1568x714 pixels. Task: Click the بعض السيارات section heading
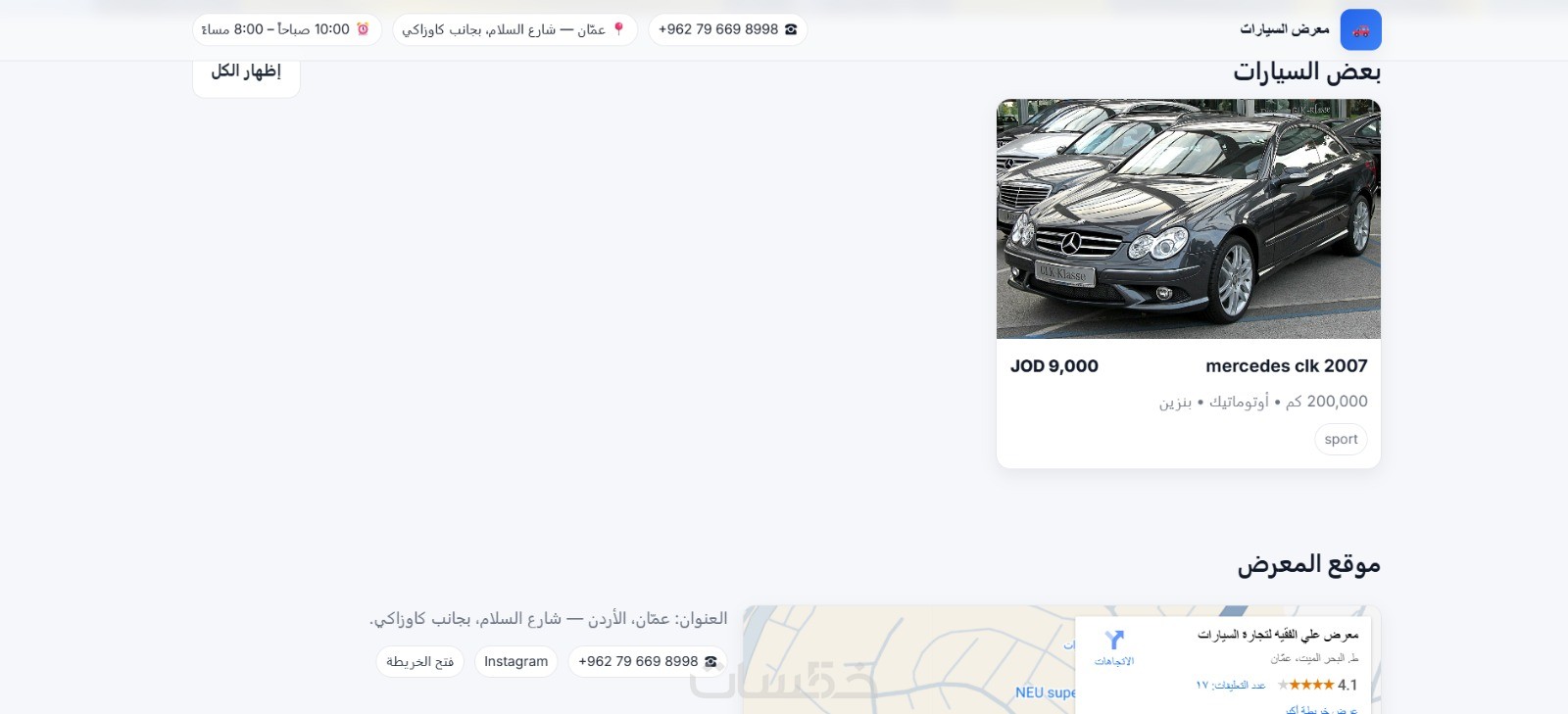(x=1306, y=71)
